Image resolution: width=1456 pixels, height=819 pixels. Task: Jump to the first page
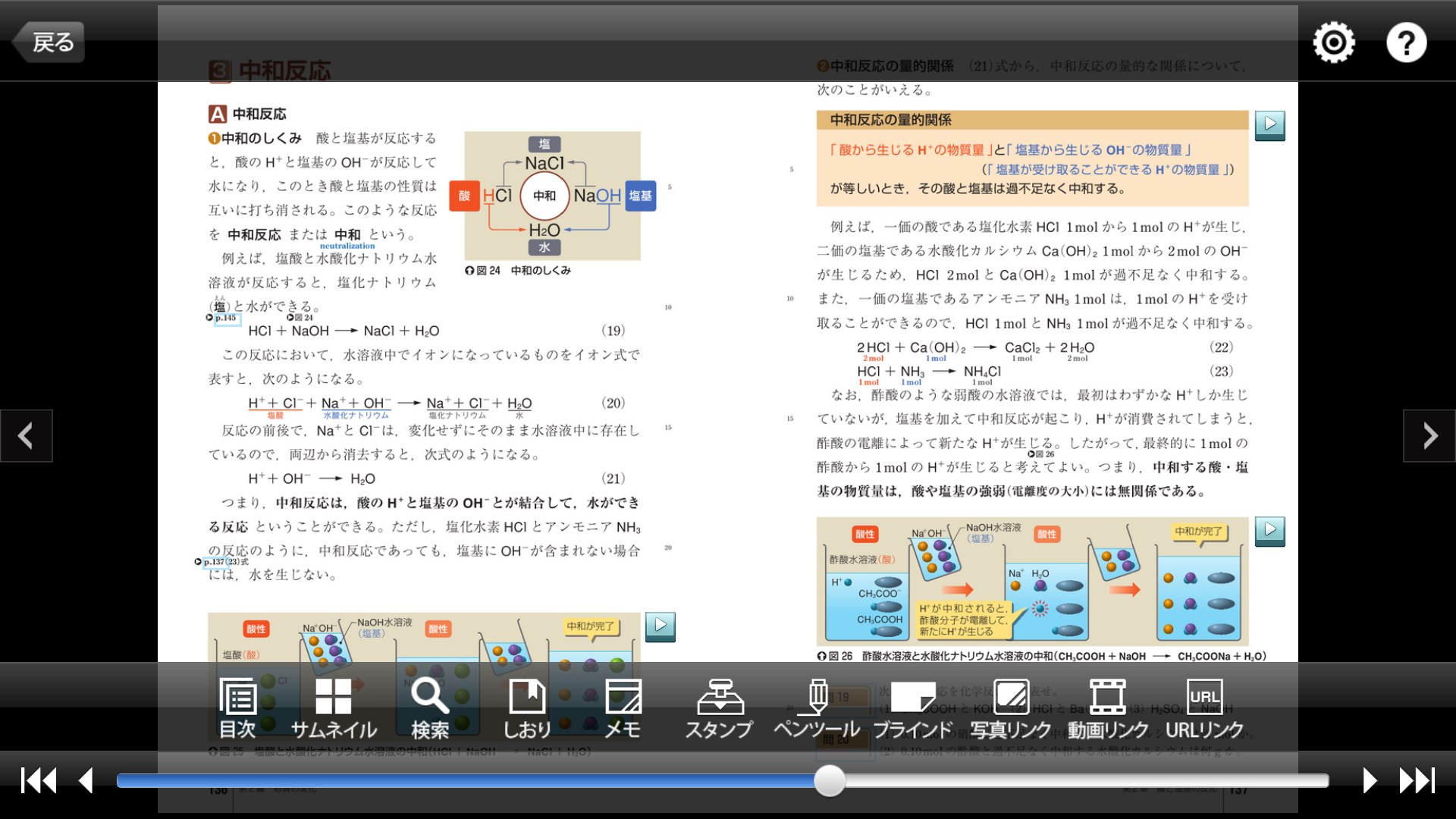(x=38, y=780)
